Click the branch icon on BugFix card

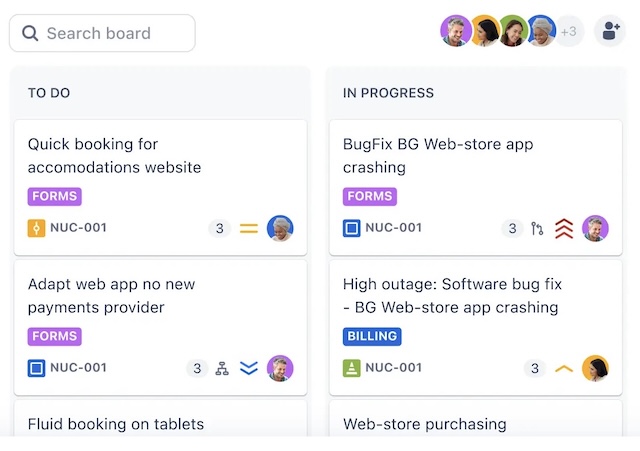[x=537, y=228]
